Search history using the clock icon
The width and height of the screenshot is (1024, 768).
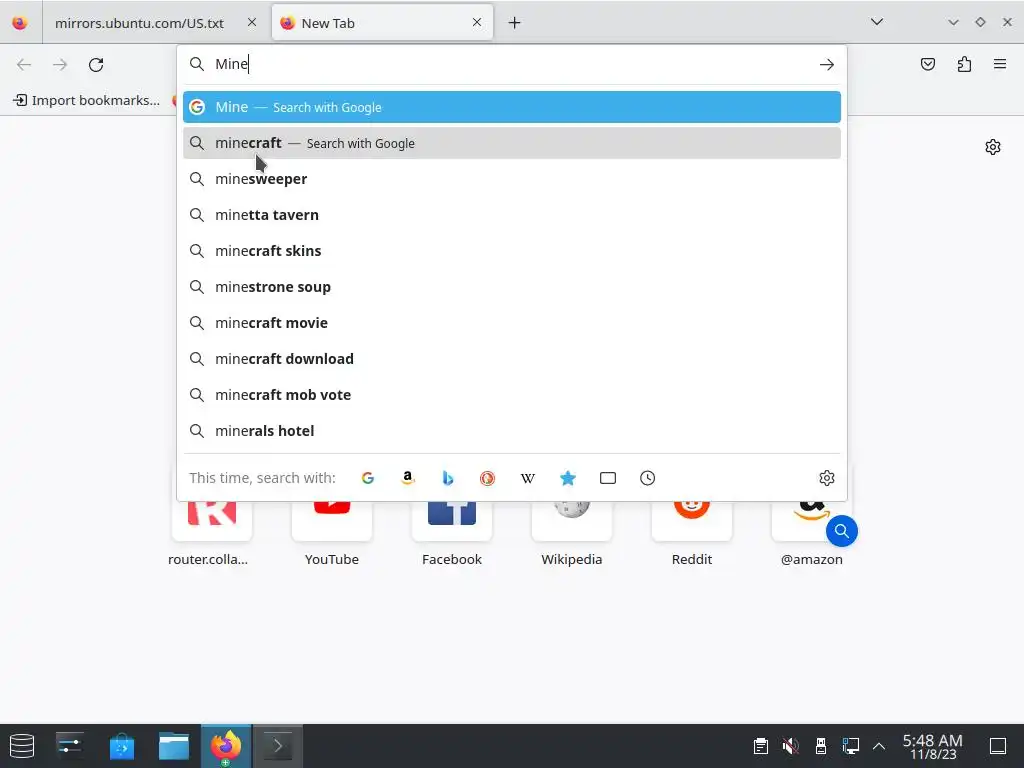tap(647, 478)
